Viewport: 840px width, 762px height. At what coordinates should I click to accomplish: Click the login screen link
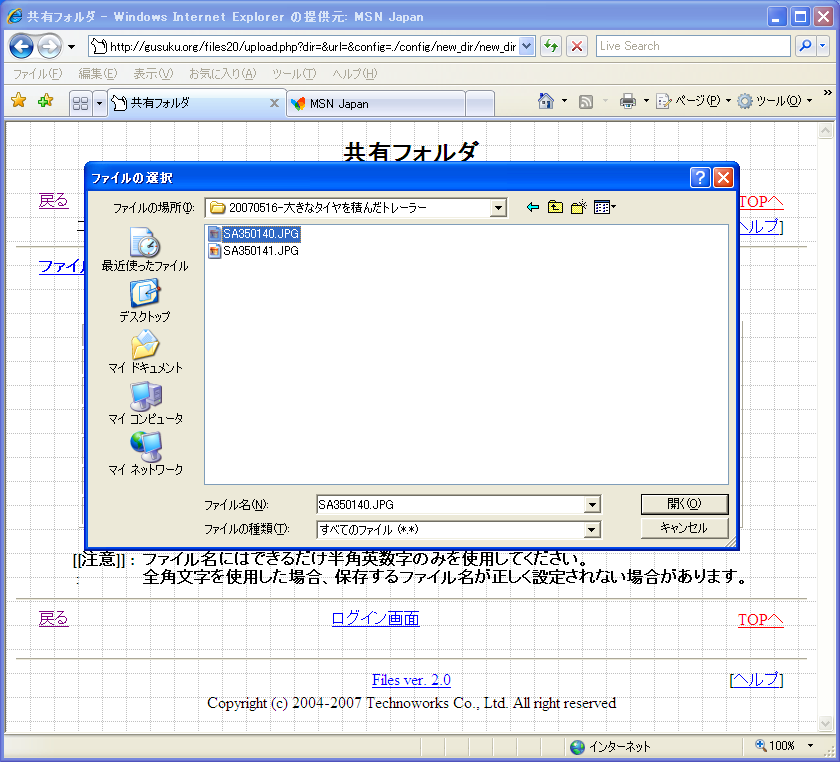pyautogui.click(x=375, y=618)
